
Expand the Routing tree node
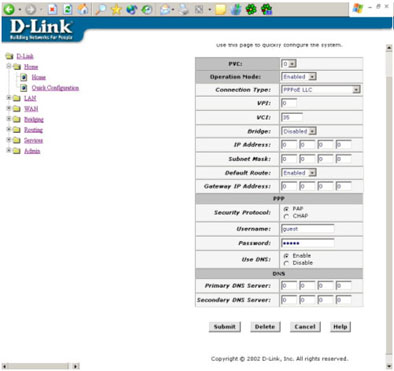[9, 130]
